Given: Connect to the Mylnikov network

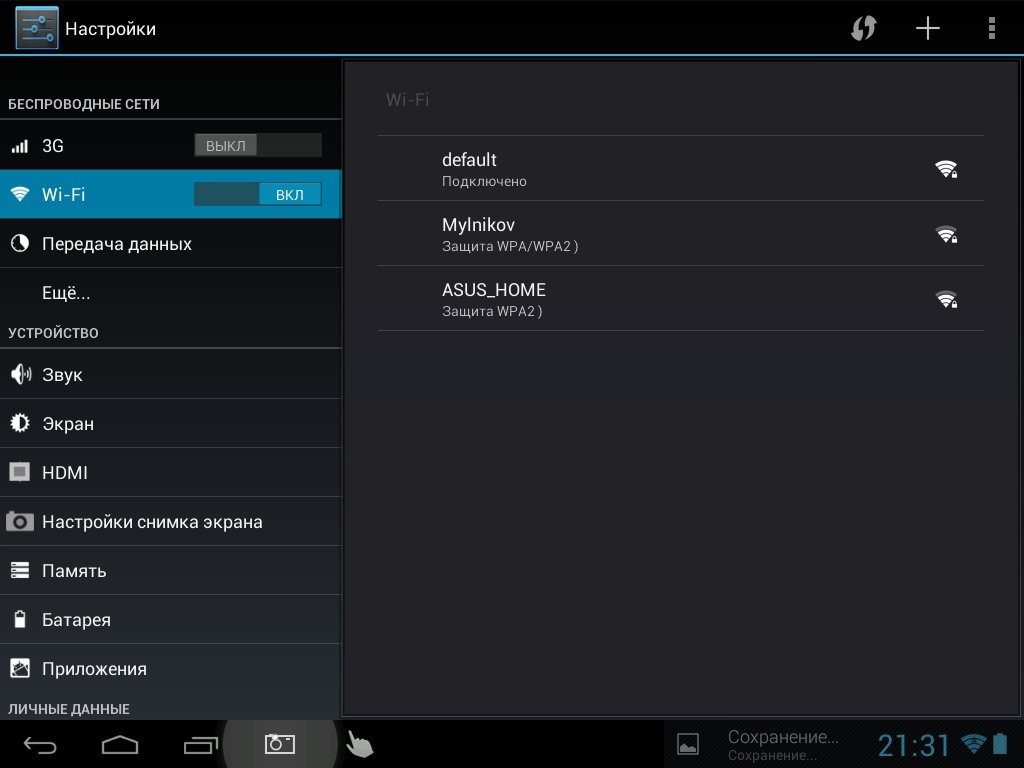Looking at the screenshot, I should (x=680, y=234).
